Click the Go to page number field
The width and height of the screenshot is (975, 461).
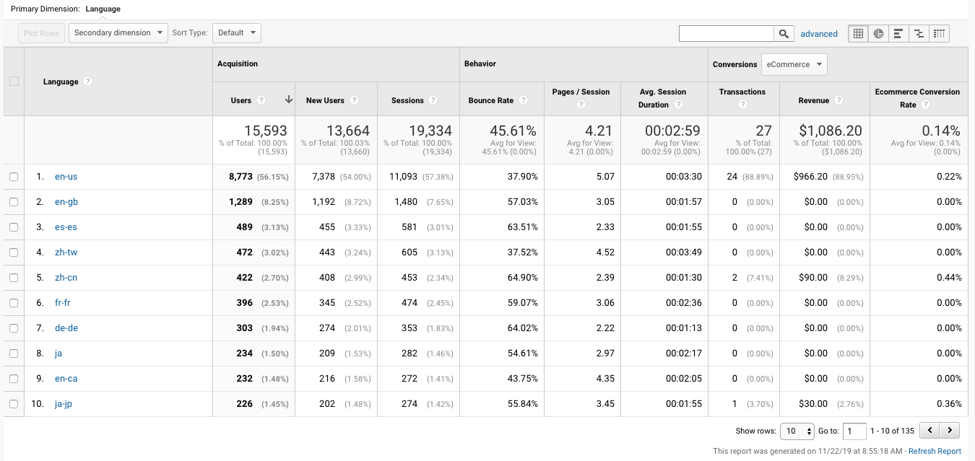pyautogui.click(x=855, y=431)
